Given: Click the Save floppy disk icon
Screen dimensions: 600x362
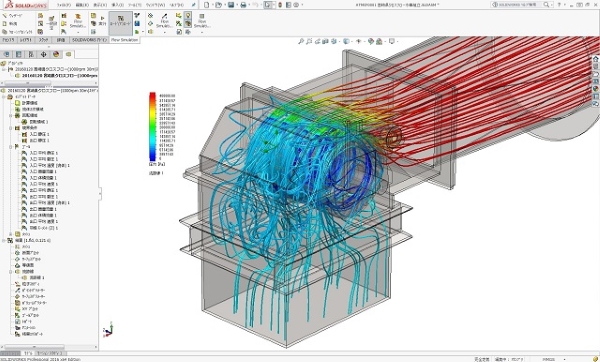Looking at the screenshot, I should pos(231,5).
